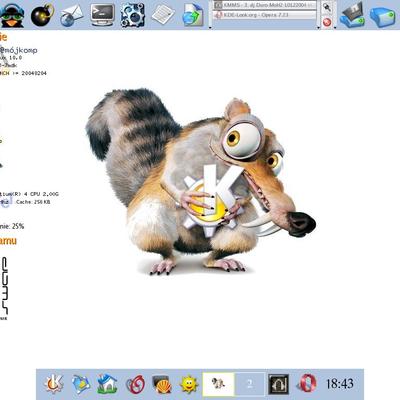This screenshot has height=400, width=400.
Task: Launch the red swirl Debian-style icon
Action: point(135,384)
